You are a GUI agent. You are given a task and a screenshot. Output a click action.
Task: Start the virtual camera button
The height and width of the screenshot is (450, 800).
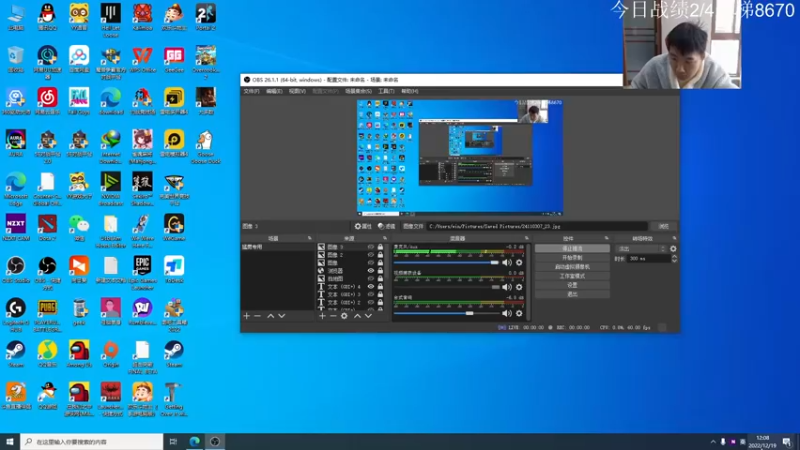572,267
